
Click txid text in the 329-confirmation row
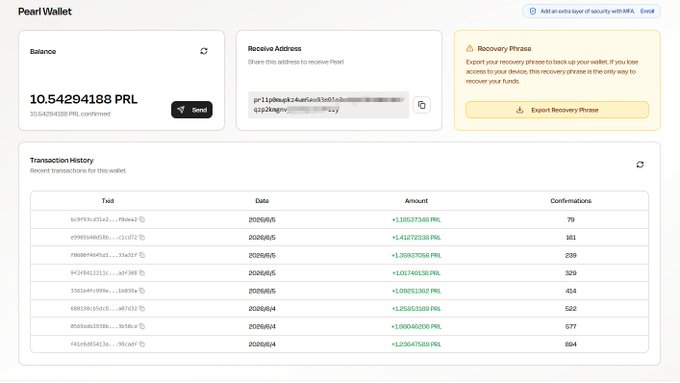pos(104,273)
